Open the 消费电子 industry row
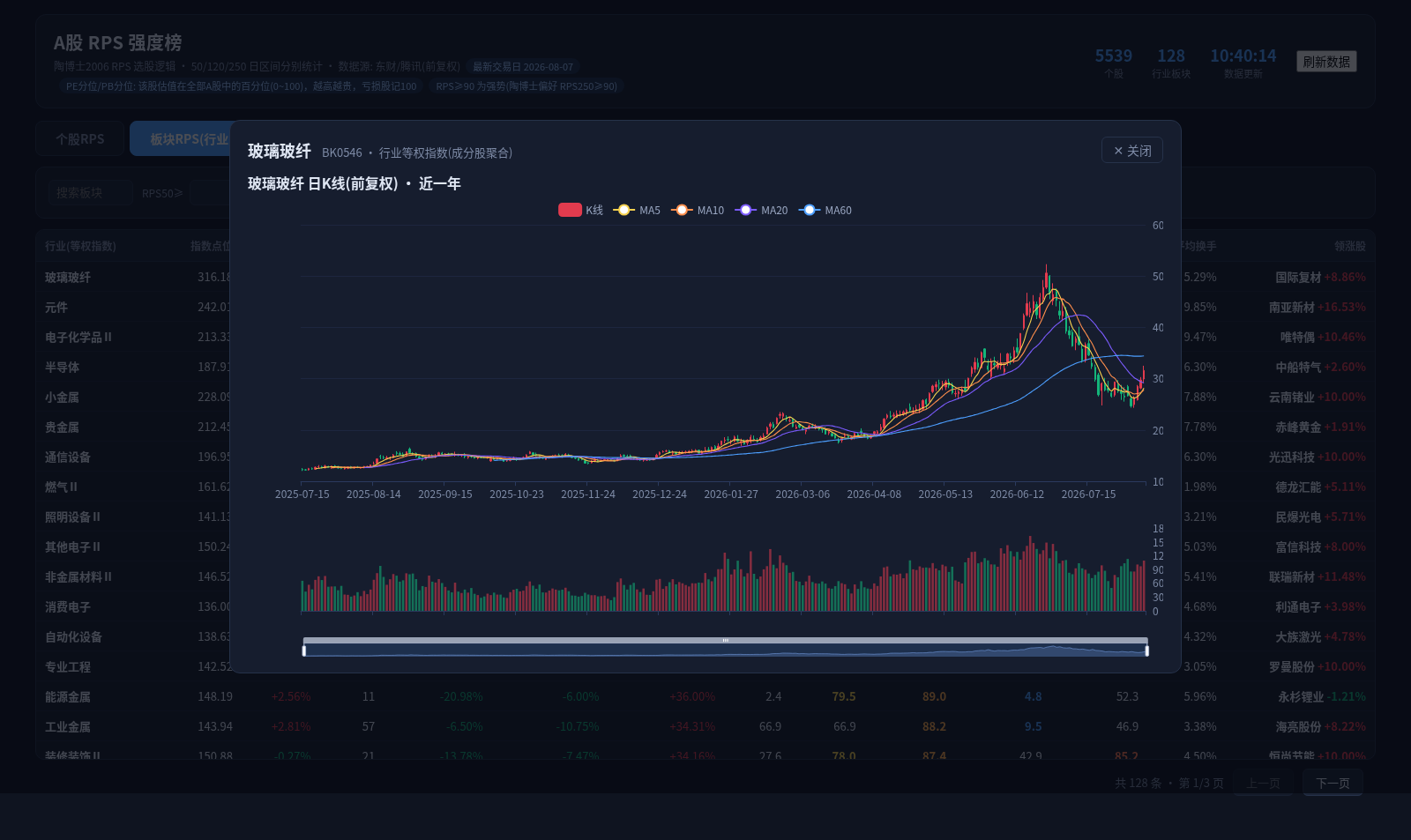This screenshot has height=840, width=1411. (x=705, y=607)
